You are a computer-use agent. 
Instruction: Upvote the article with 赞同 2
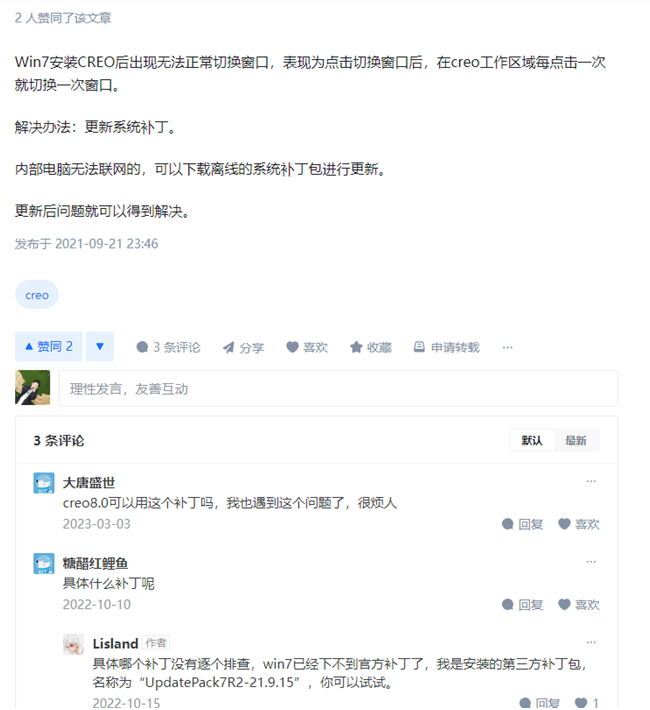coord(48,346)
